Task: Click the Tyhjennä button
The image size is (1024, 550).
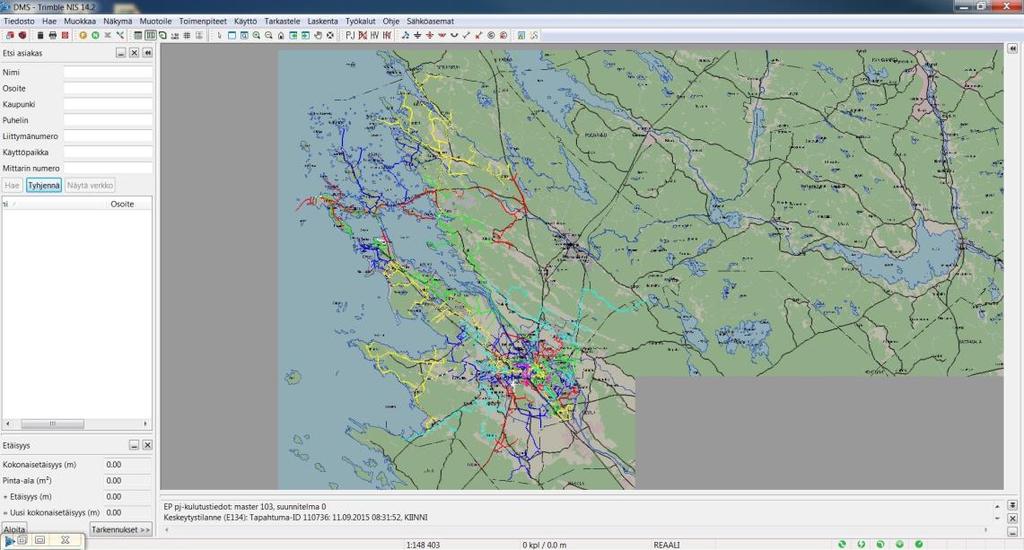Action: tap(44, 186)
